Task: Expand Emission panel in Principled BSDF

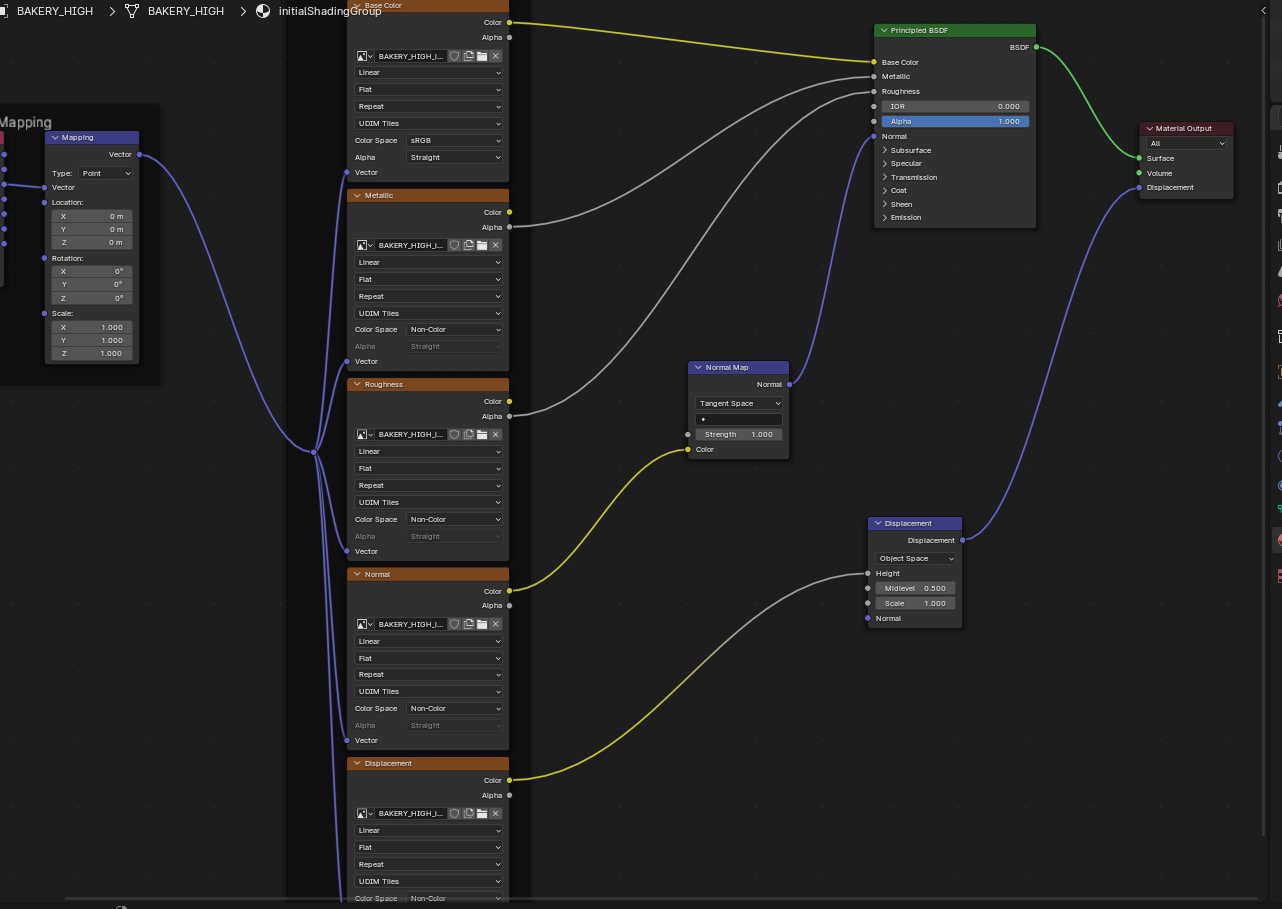Action: 885,218
